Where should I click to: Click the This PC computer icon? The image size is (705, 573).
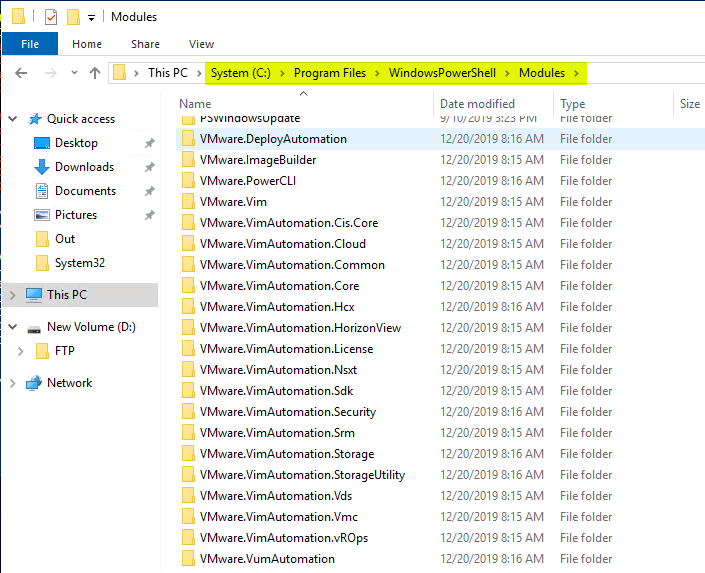(34, 295)
